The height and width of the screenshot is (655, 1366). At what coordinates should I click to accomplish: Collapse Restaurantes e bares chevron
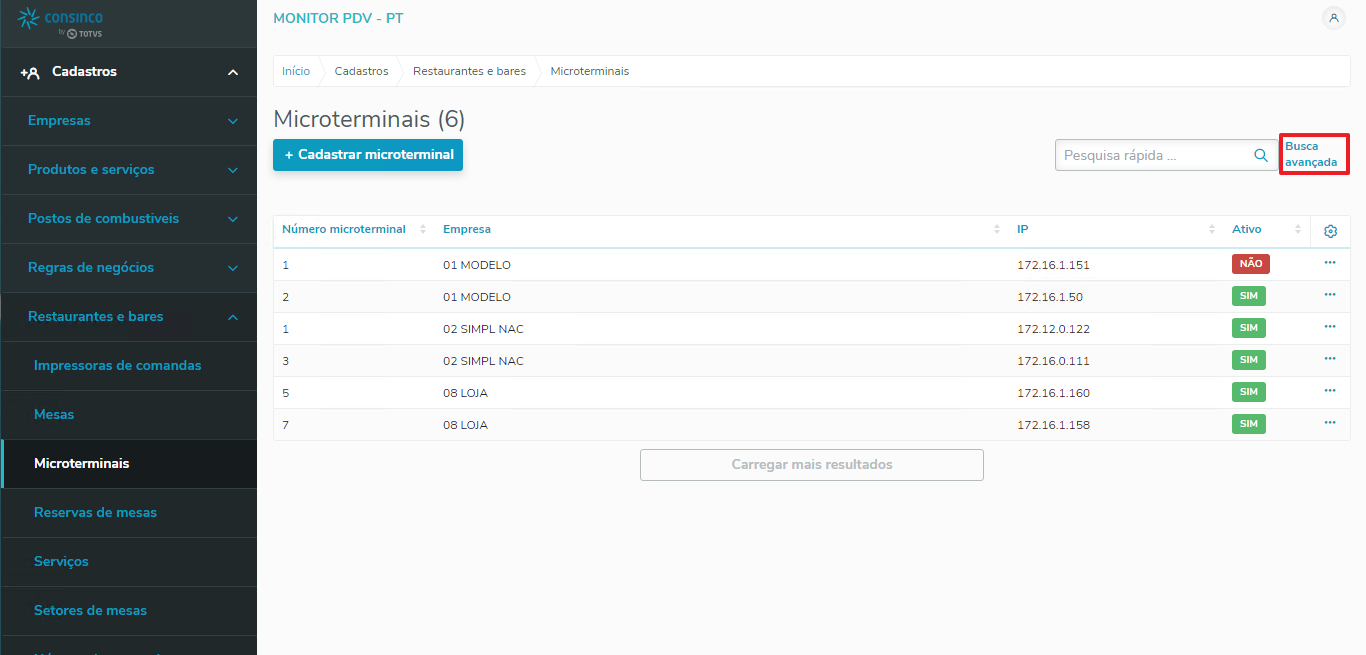click(x=233, y=317)
